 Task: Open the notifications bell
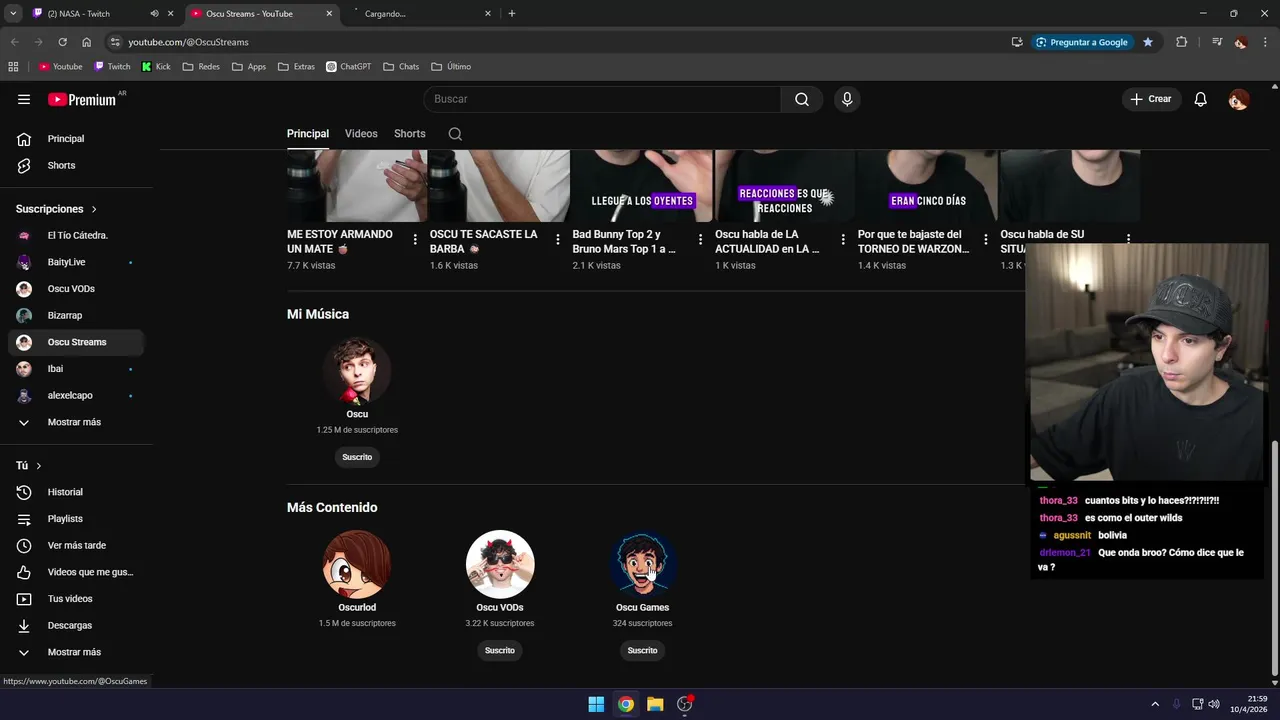pyautogui.click(x=1201, y=99)
